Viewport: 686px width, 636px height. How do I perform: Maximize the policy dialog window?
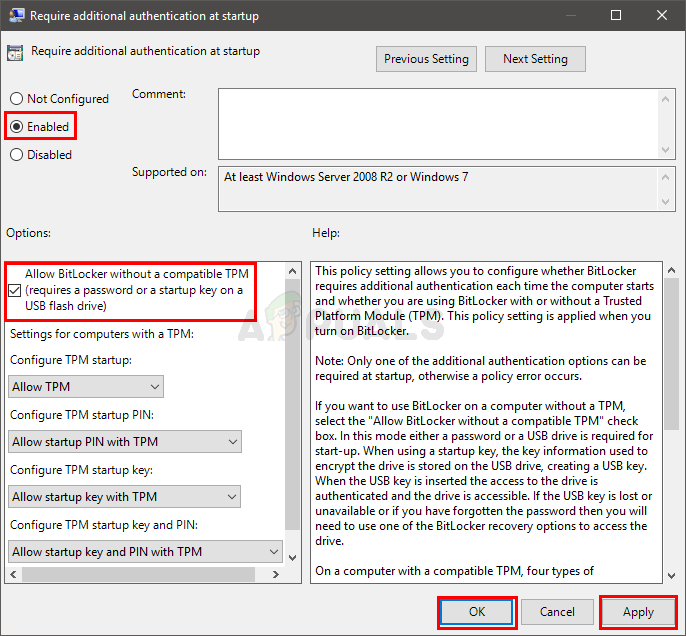click(x=615, y=15)
